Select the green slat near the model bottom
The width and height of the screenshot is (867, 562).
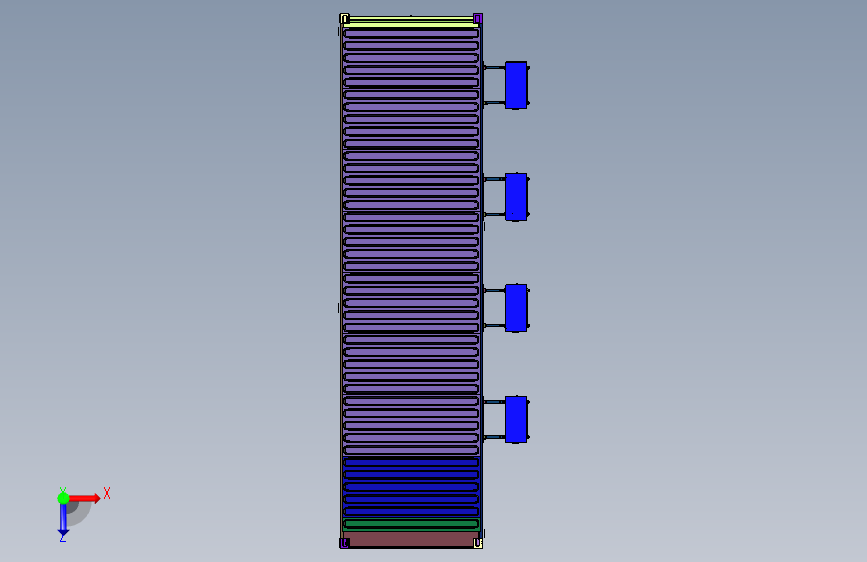[411, 523]
